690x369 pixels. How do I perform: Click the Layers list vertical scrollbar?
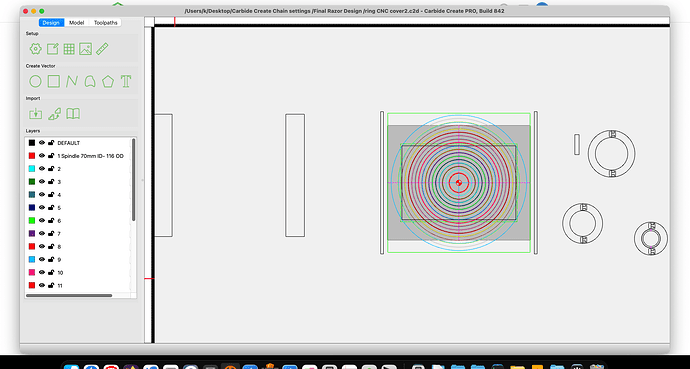(133, 179)
